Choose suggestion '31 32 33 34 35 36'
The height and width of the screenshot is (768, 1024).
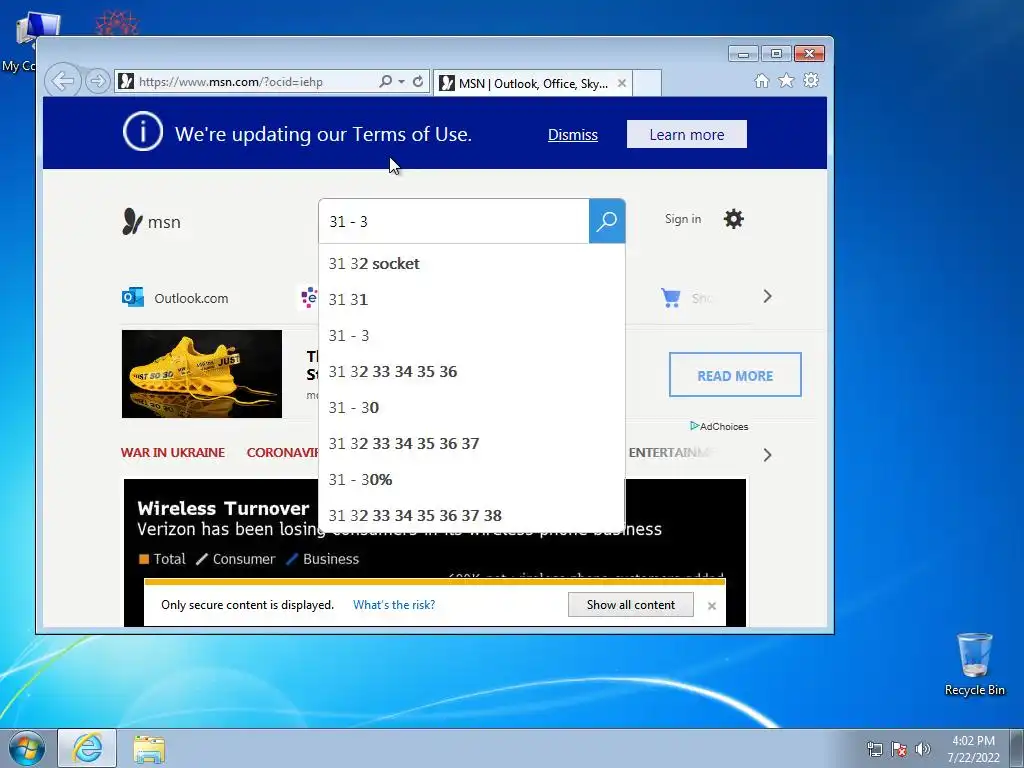pyautogui.click(x=472, y=371)
